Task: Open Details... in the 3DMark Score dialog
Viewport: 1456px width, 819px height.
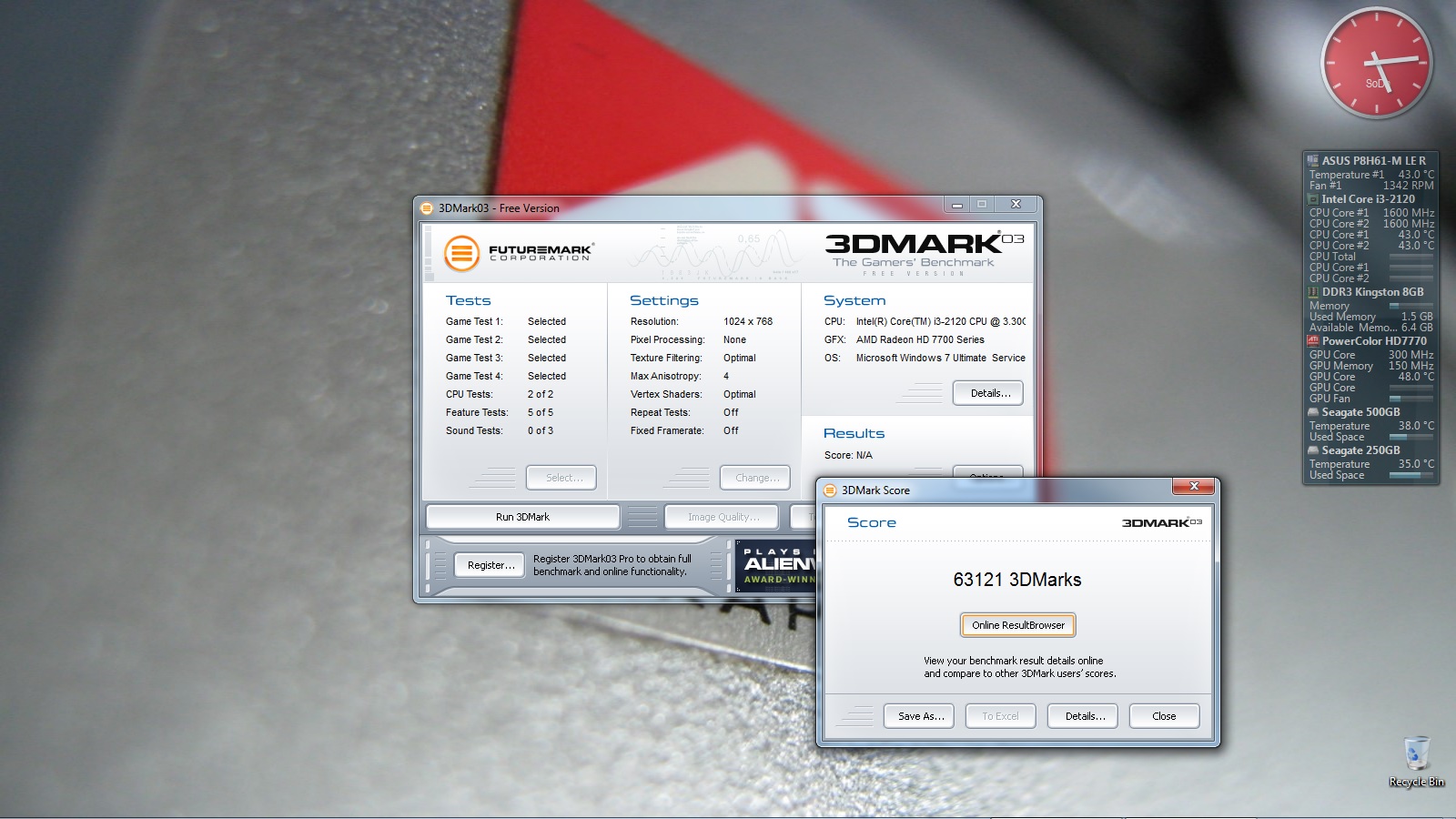Action: 1083,716
